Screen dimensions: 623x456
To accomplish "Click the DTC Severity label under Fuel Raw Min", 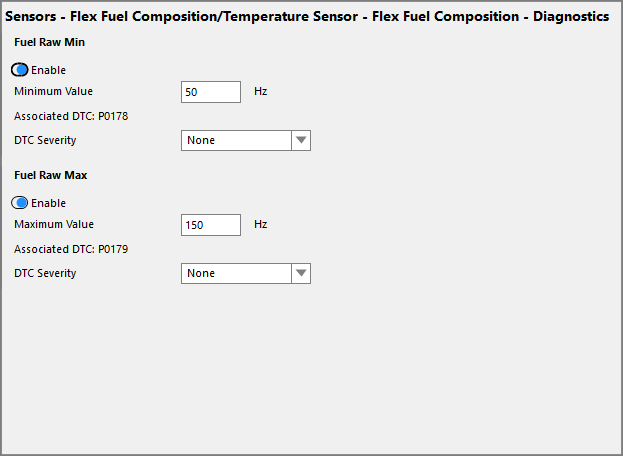I will pyautogui.click(x=45, y=140).
